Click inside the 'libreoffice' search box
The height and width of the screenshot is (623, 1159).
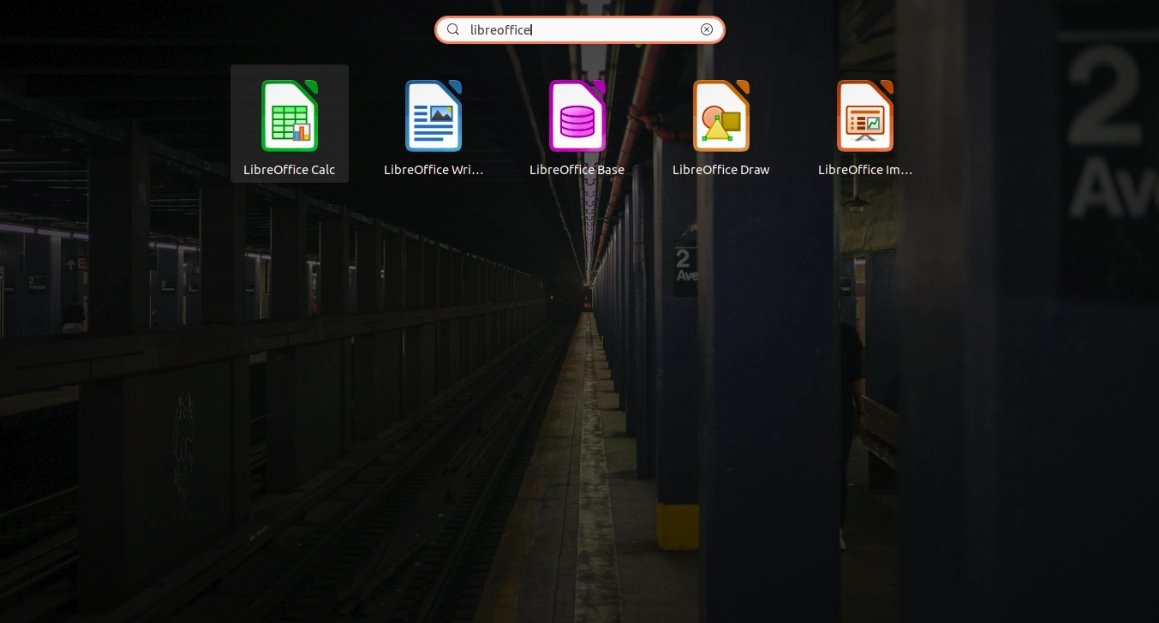pyautogui.click(x=580, y=30)
